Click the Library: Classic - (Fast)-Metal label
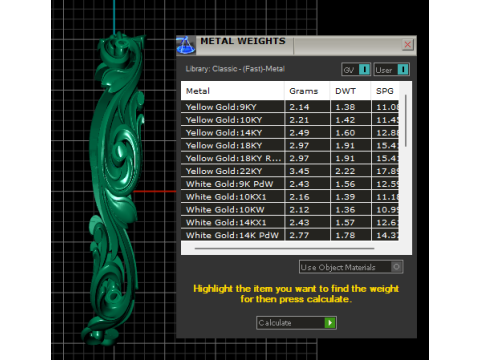Screen dimensions: 480x360 235,69
